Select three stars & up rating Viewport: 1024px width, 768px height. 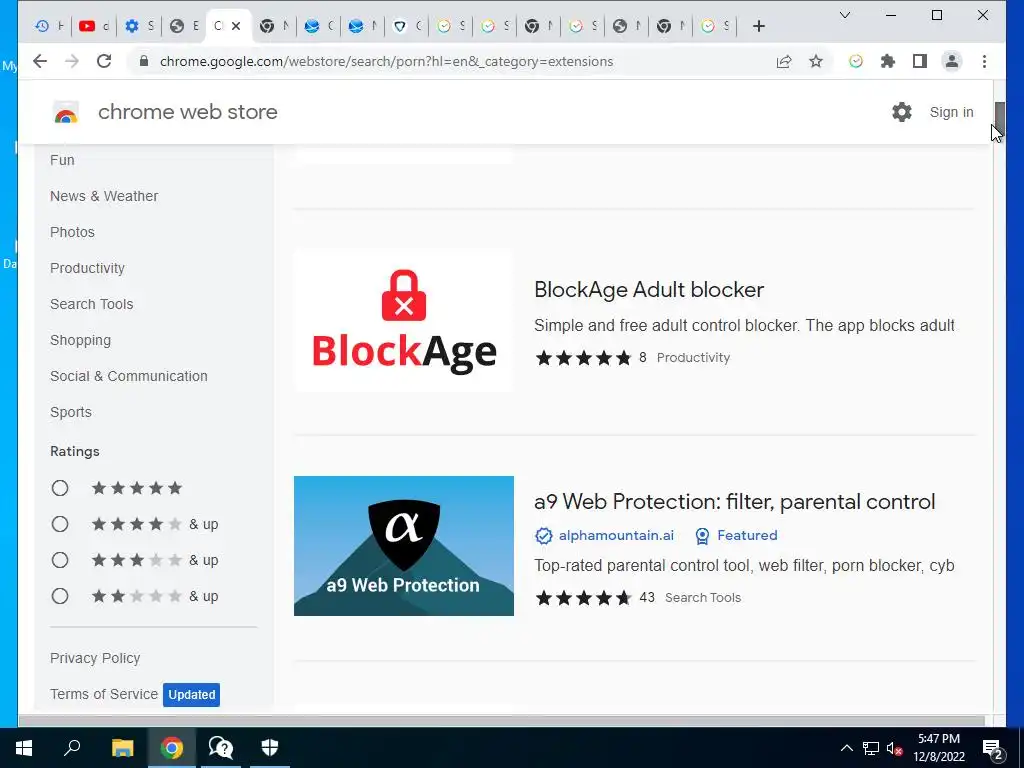(59, 560)
